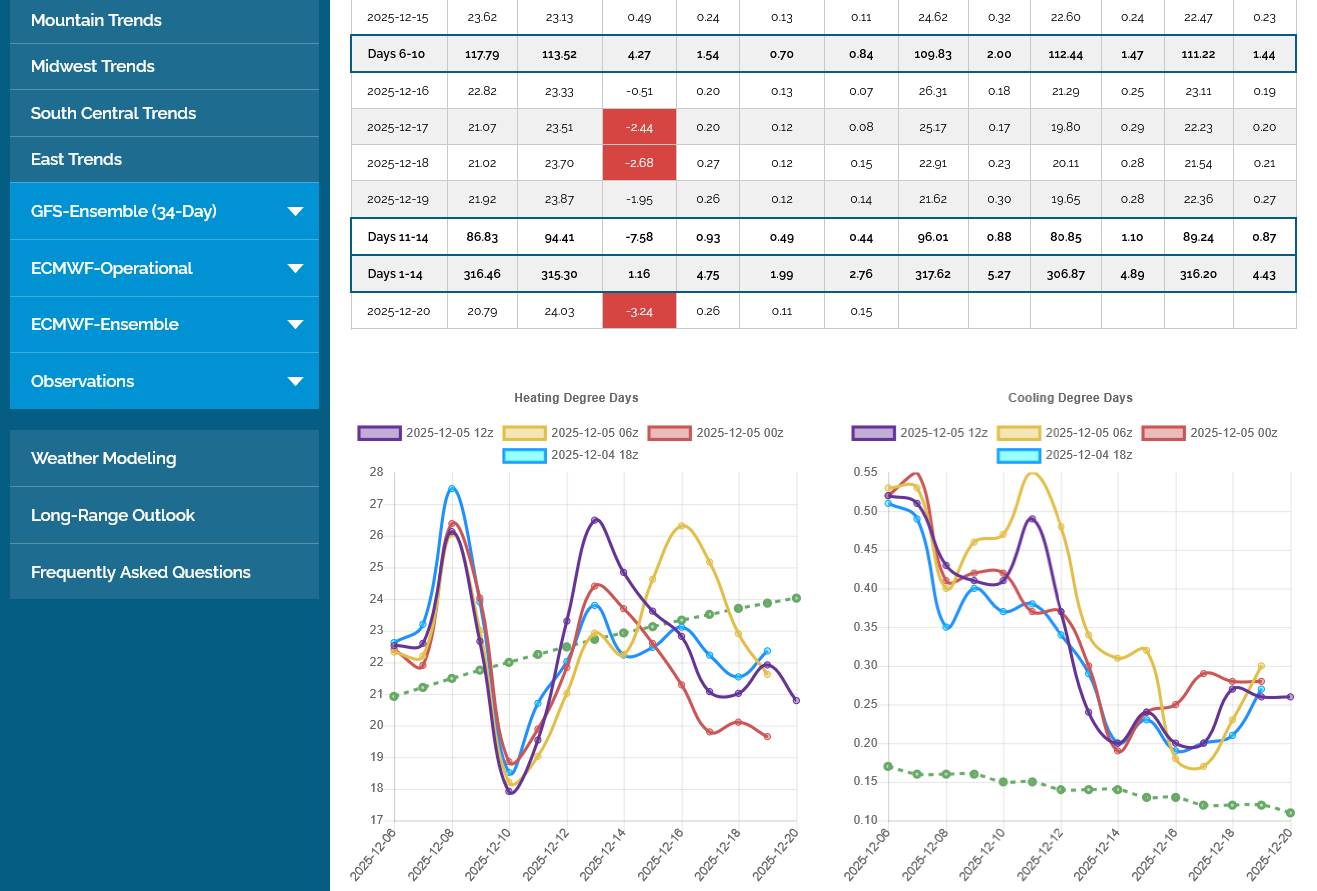Open the Mountain Trends page
The image size is (1317, 891).
coord(96,20)
